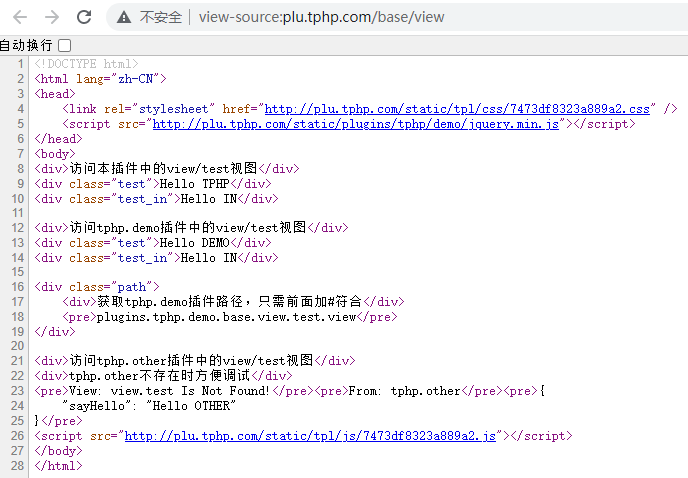The image size is (688, 478).
Task: Click the 不安全 security label
Action: click(x=161, y=17)
